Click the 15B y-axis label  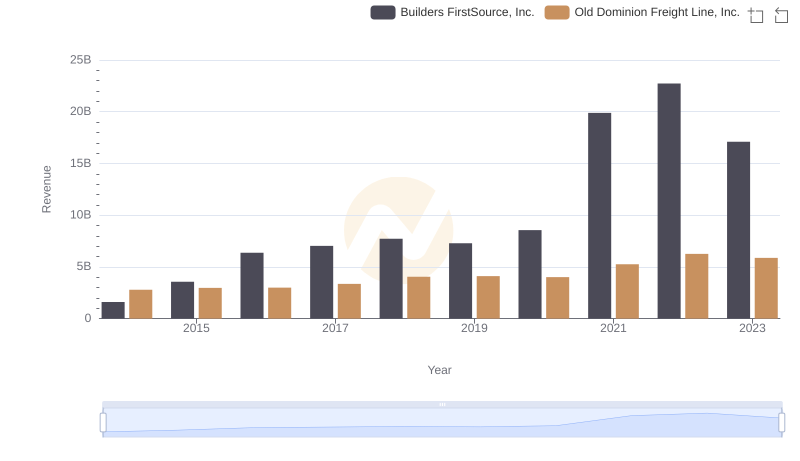81,163
